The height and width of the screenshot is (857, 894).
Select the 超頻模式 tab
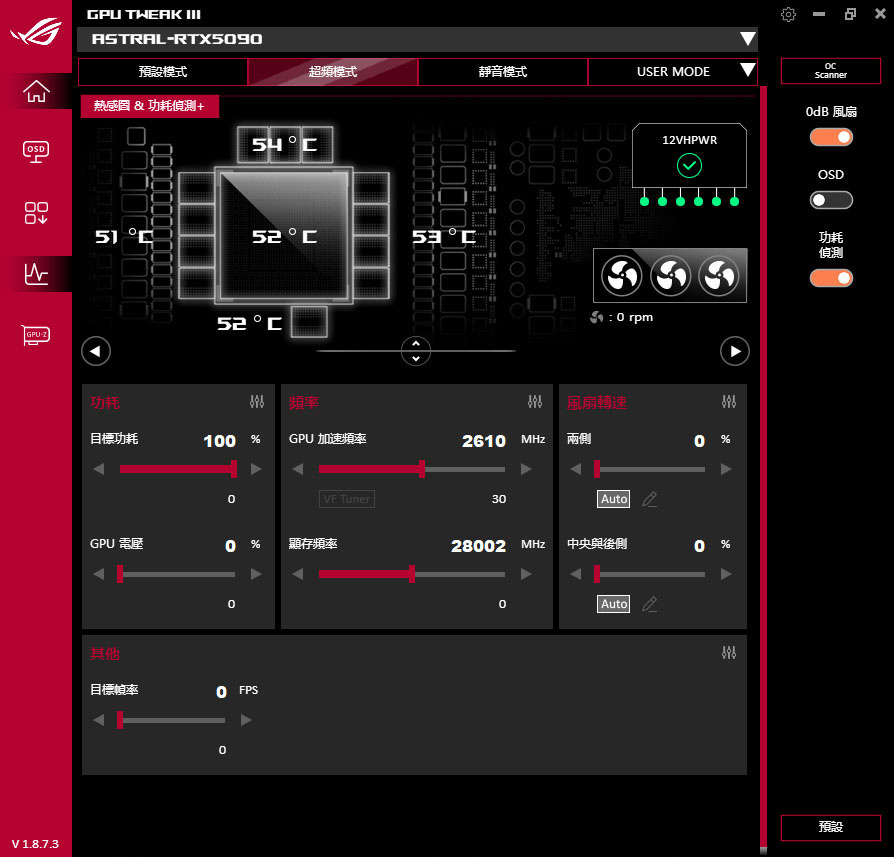(x=333, y=72)
